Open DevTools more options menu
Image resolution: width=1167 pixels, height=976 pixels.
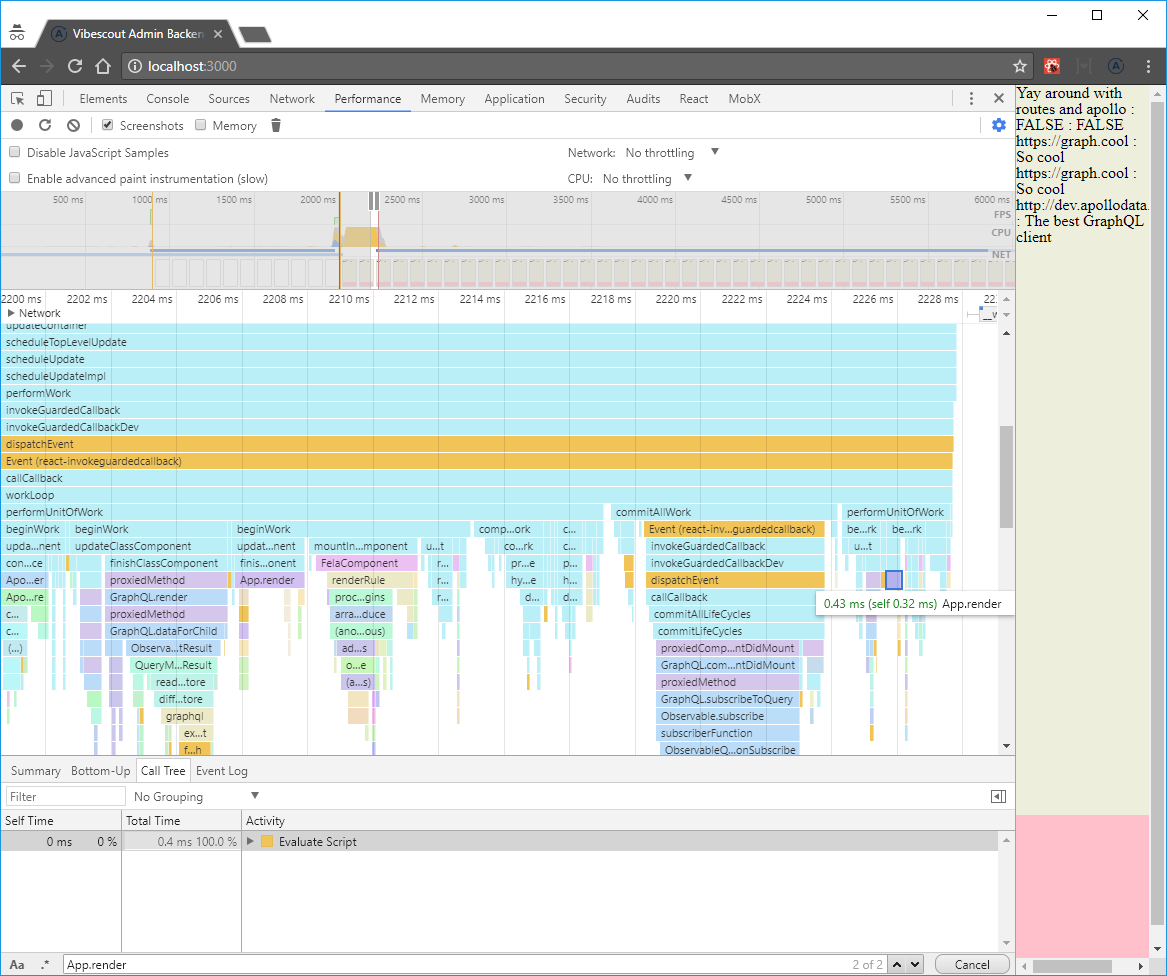(971, 98)
